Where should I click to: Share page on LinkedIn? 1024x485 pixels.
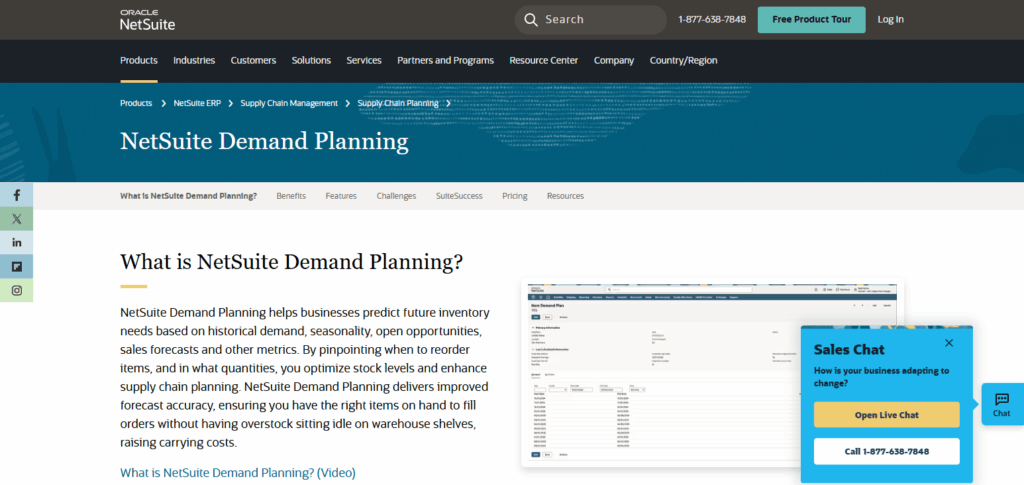[x=16, y=242]
